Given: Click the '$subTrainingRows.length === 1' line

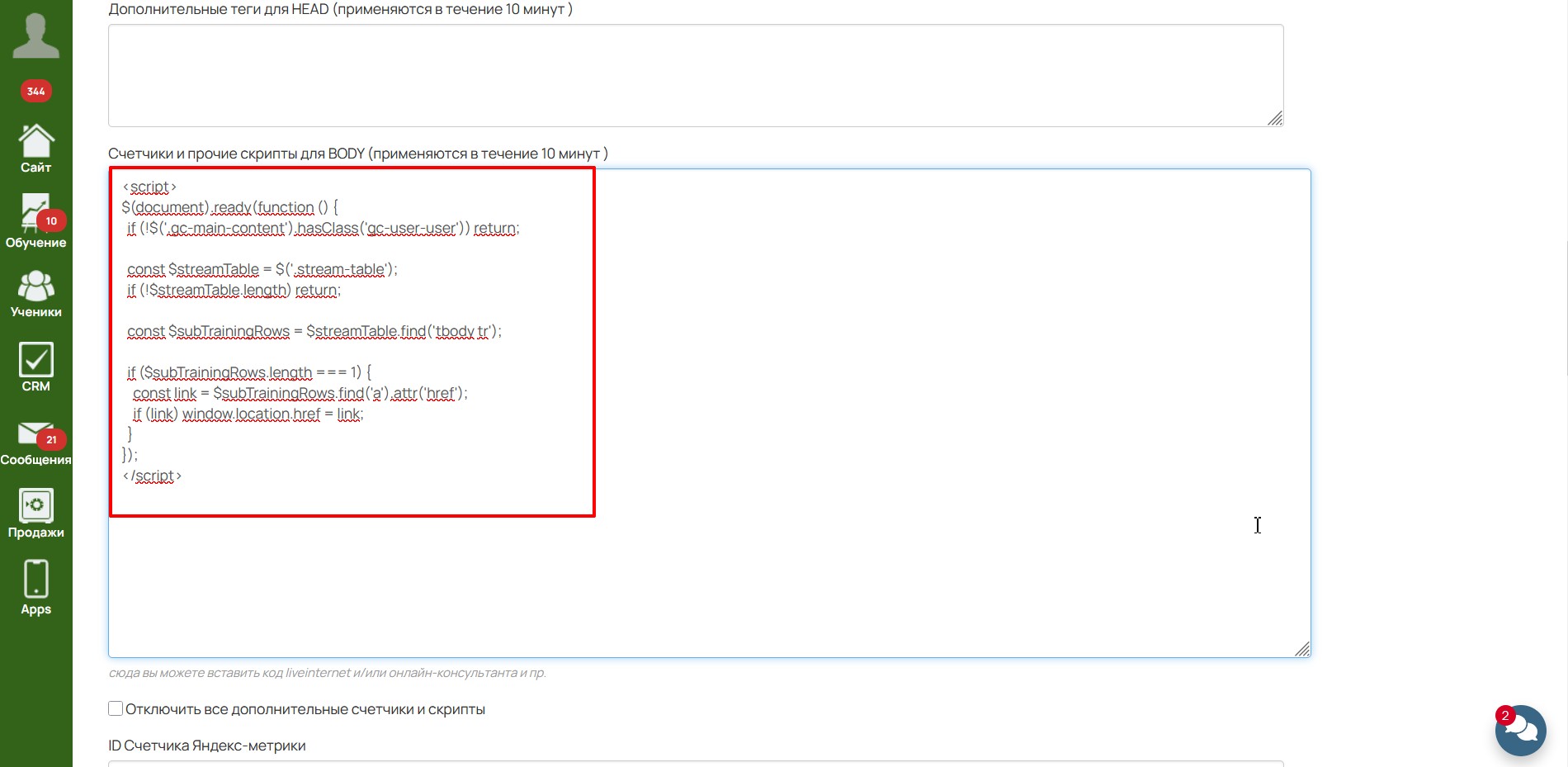Looking at the screenshot, I should pos(249,372).
